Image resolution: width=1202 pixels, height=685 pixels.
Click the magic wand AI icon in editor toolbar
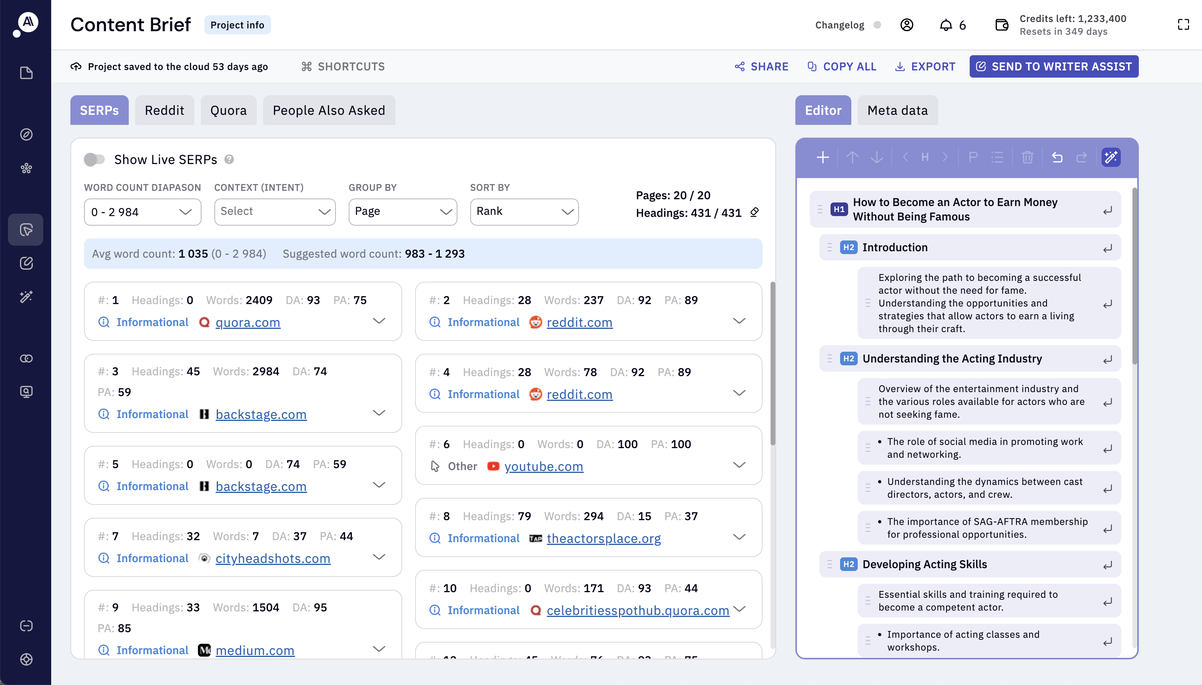[1110, 157]
